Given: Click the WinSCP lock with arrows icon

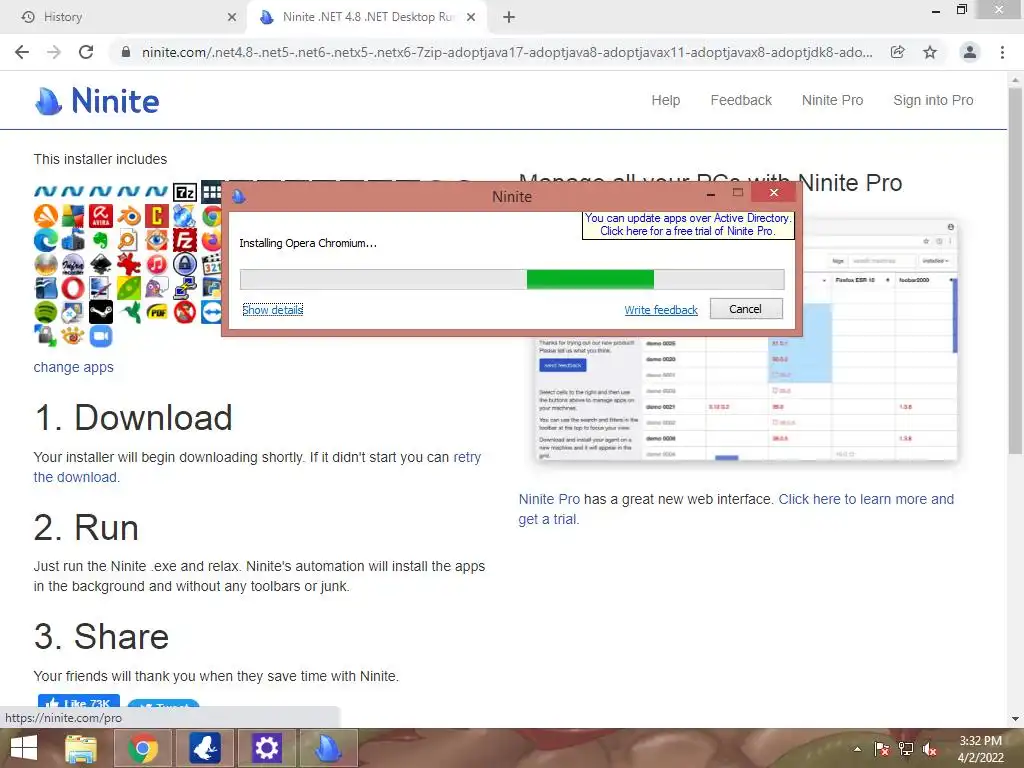Looking at the screenshot, I should (46, 336).
